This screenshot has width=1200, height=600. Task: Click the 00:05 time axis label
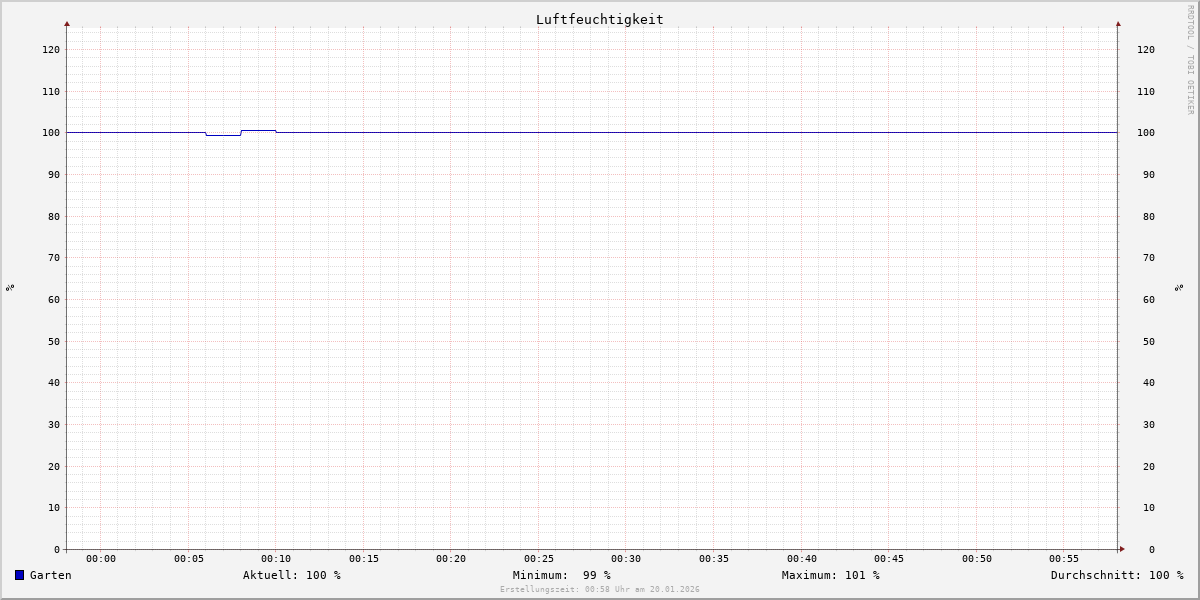(x=188, y=559)
